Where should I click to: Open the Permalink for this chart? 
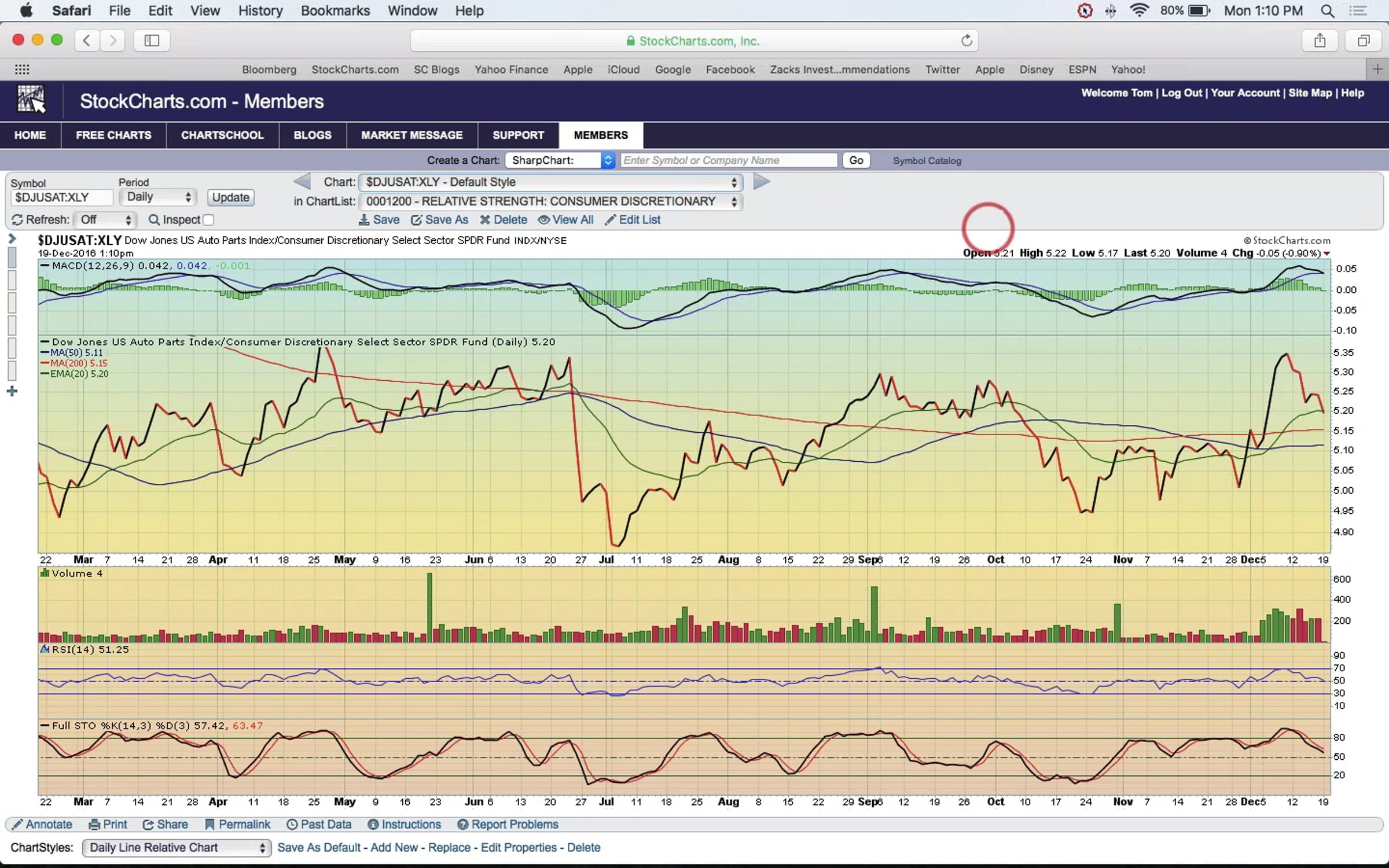click(237, 824)
